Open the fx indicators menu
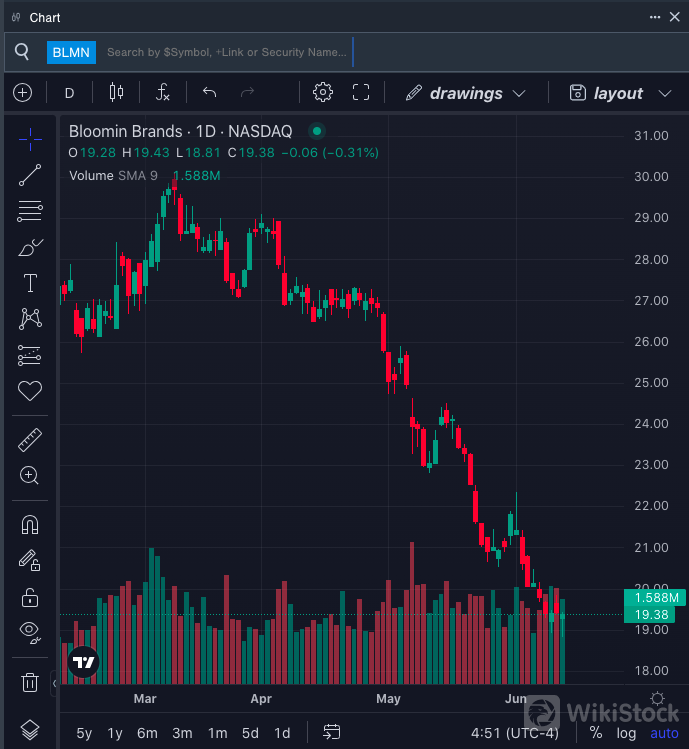This screenshot has width=689, height=749. (x=163, y=93)
